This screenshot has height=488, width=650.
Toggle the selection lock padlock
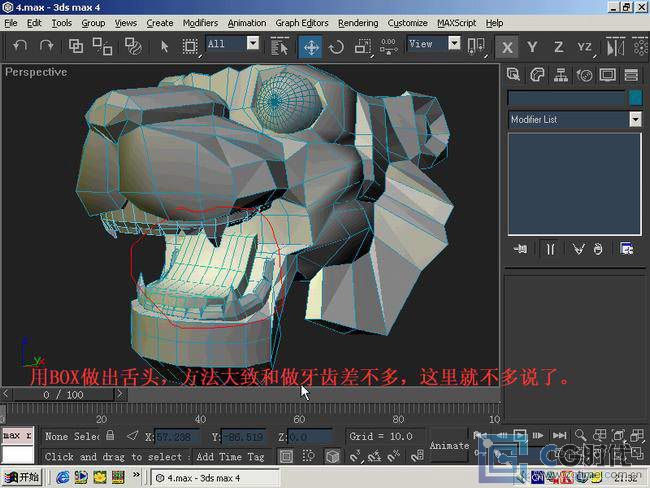click(x=110, y=435)
